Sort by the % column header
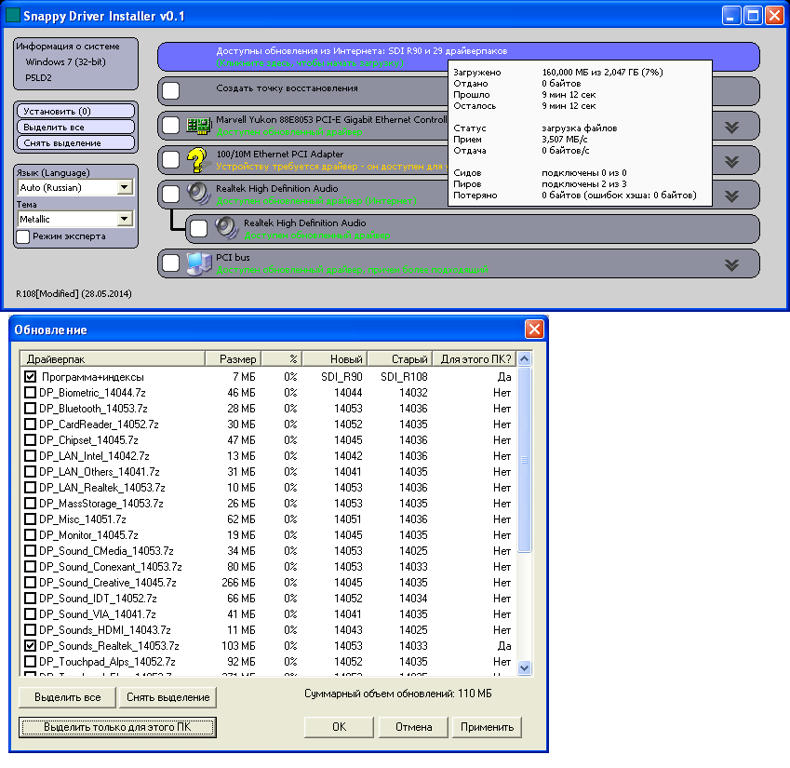790x768 pixels. click(282, 359)
